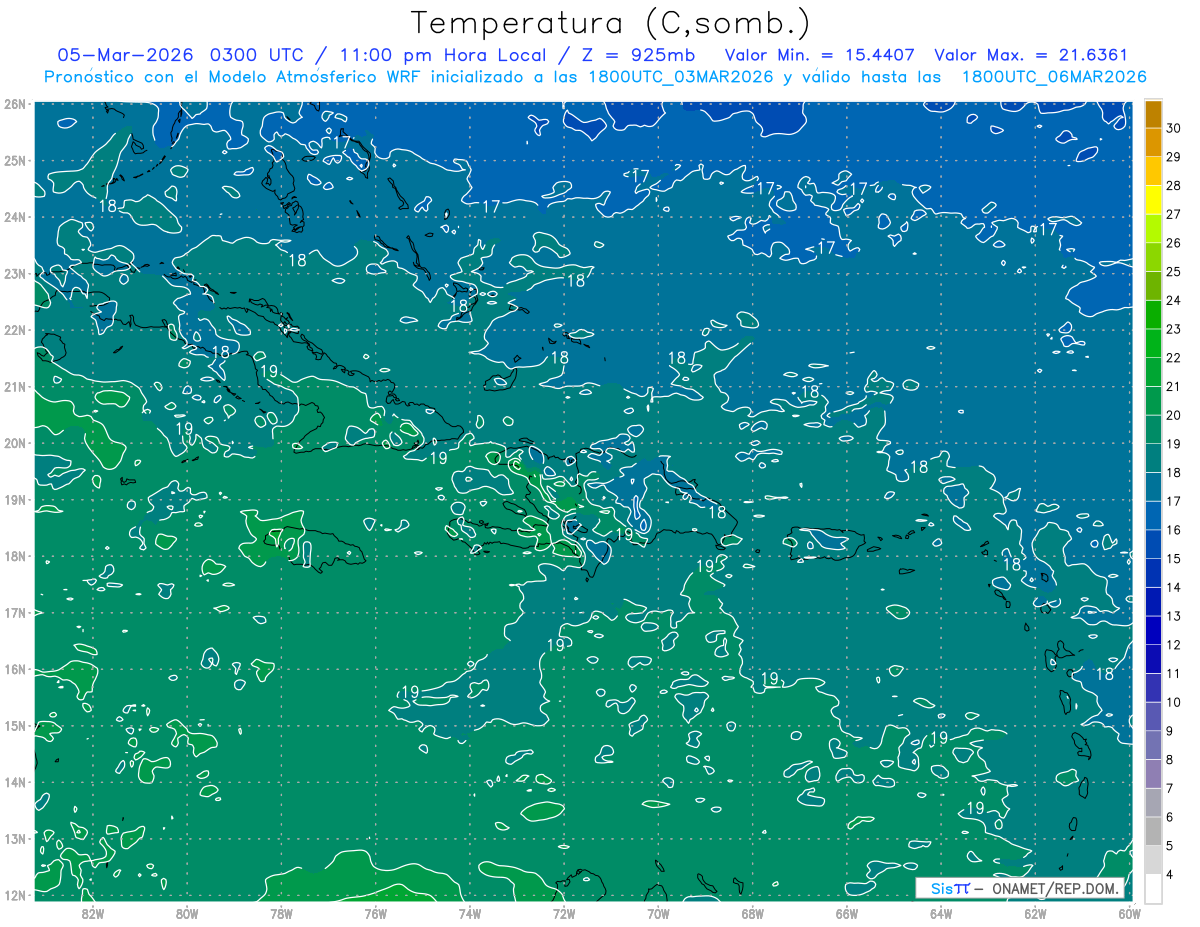The height and width of the screenshot is (927, 1200).
Task: Click colorbar scale label 15
Action: tap(1173, 559)
